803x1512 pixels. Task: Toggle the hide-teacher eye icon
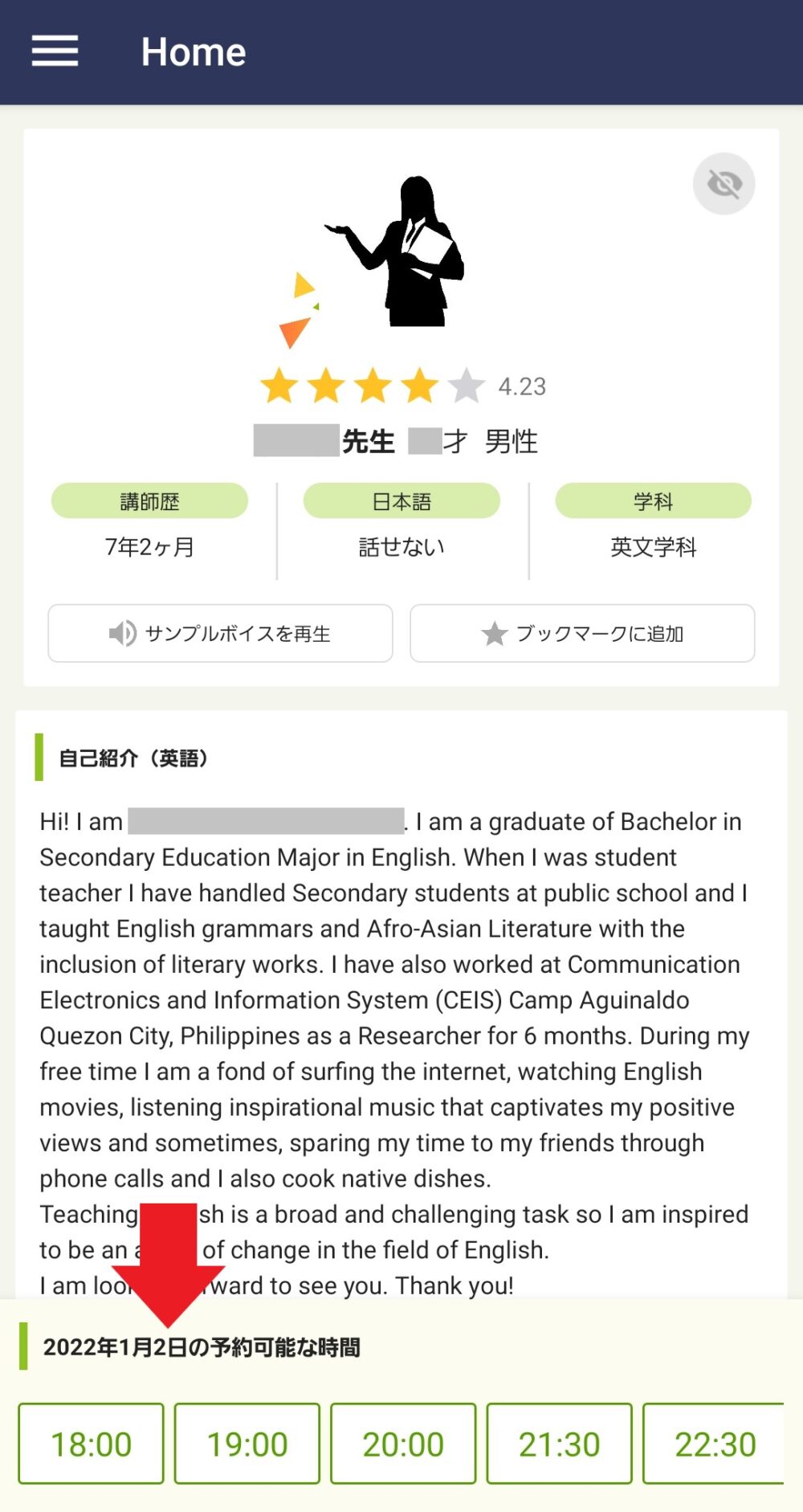[724, 184]
